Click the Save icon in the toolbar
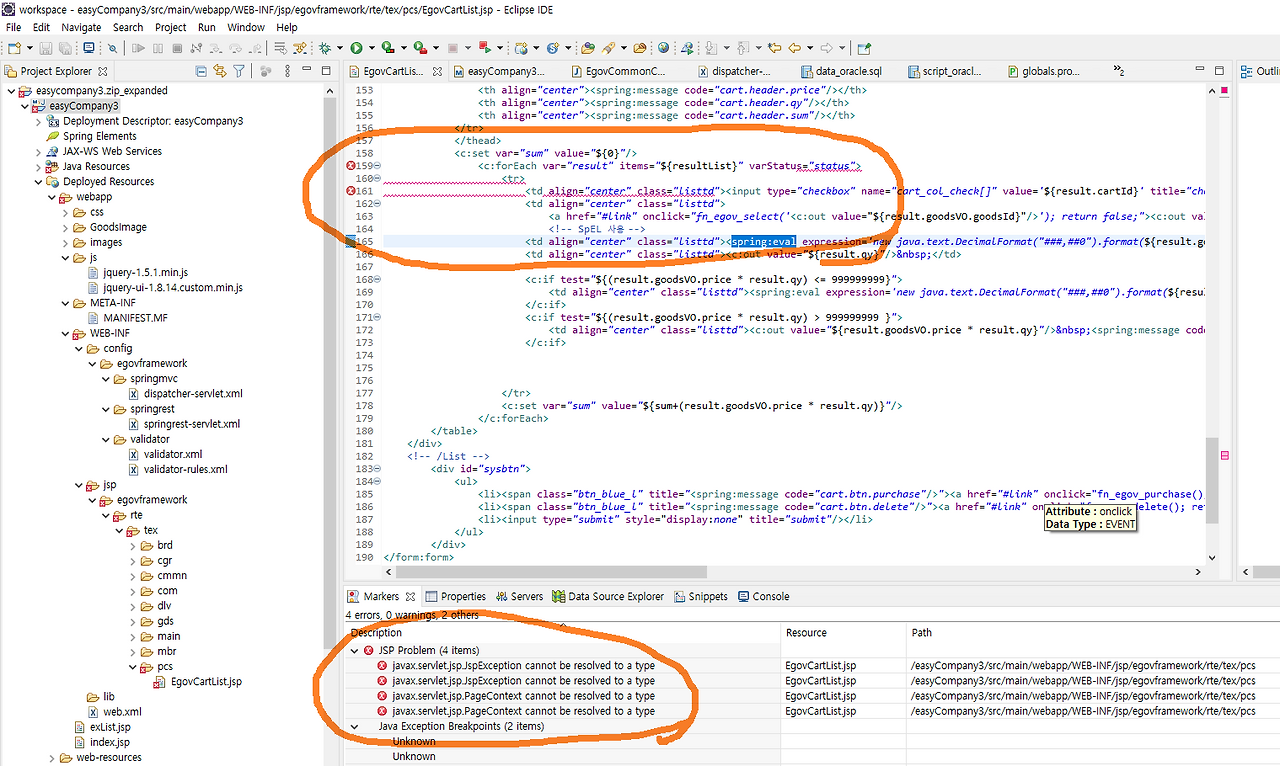 [x=45, y=47]
